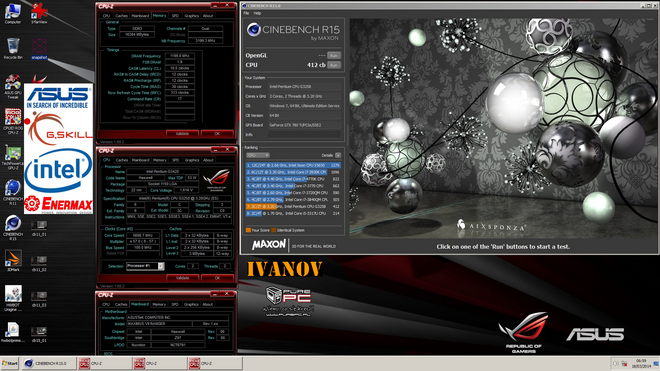Image resolution: width=660 pixels, height=371 pixels.
Task: Expand the ranking Details arrow button
Action: coord(338,155)
